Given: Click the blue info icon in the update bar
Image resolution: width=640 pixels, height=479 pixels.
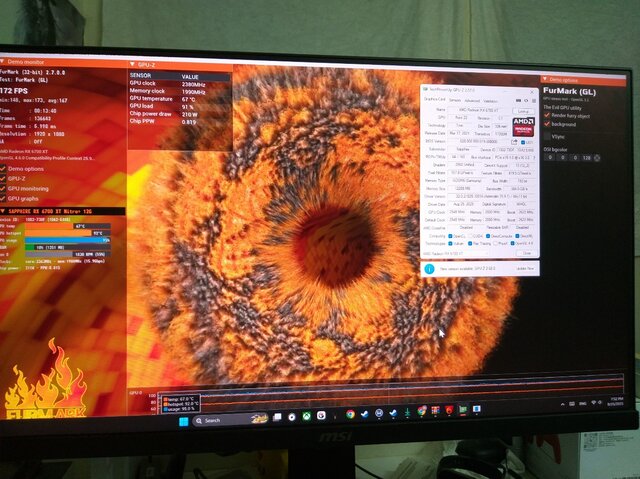Looking at the screenshot, I should (x=429, y=269).
